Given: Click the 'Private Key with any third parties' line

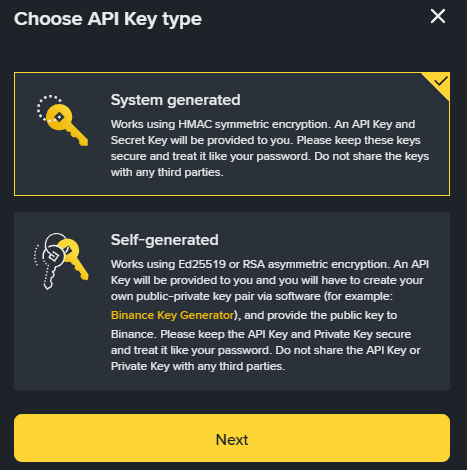Looking at the screenshot, I should 198,366.
